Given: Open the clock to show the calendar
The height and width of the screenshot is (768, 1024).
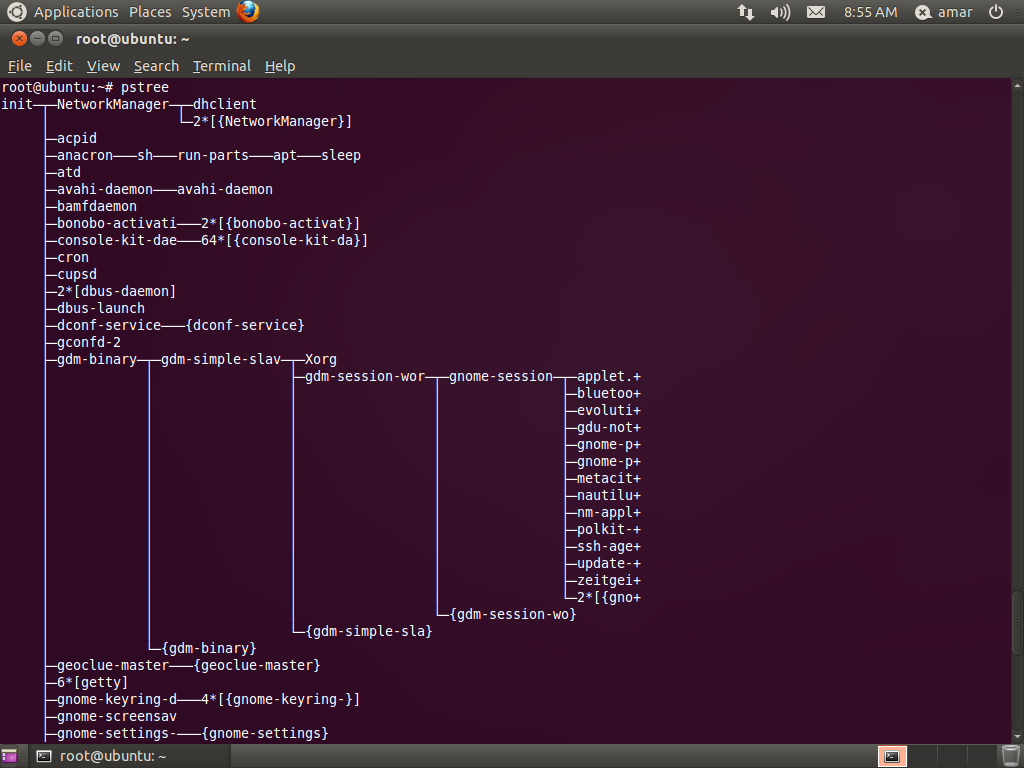Looking at the screenshot, I should [869, 12].
